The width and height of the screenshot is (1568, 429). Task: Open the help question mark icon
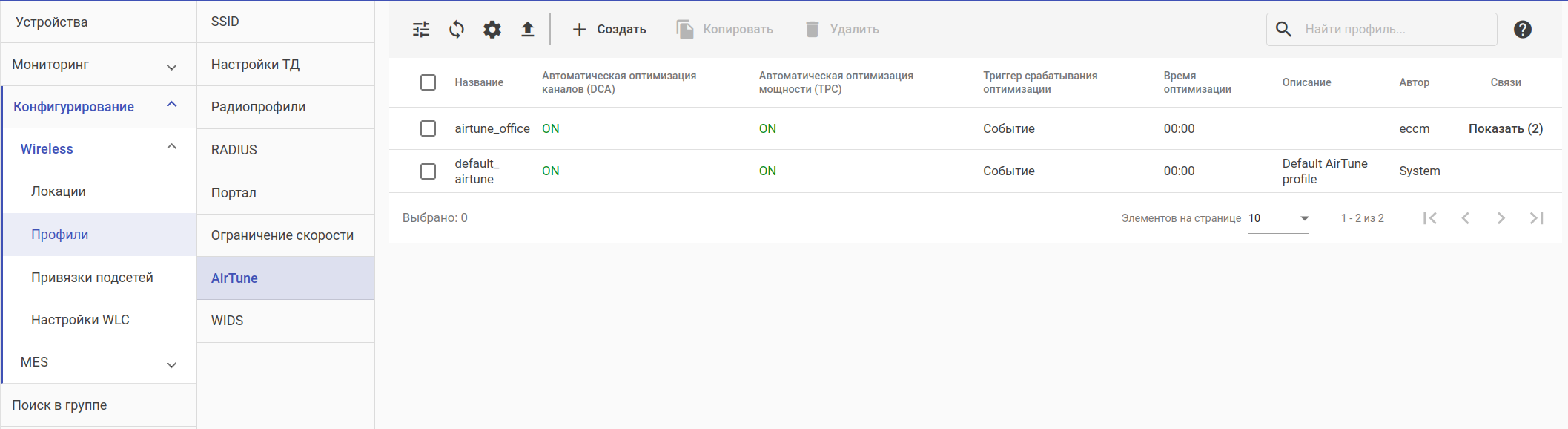pos(1522,30)
